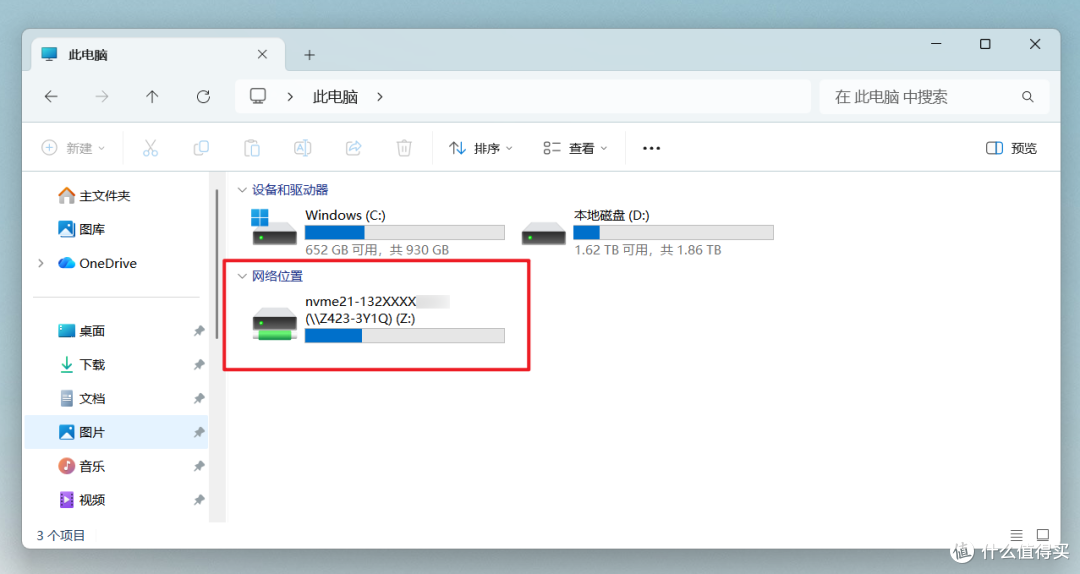Unpin 文档 using its pin icon

[199, 398]
